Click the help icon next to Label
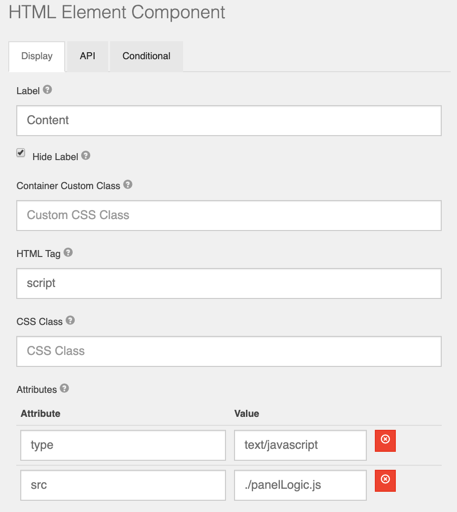 tap(47, 90)
